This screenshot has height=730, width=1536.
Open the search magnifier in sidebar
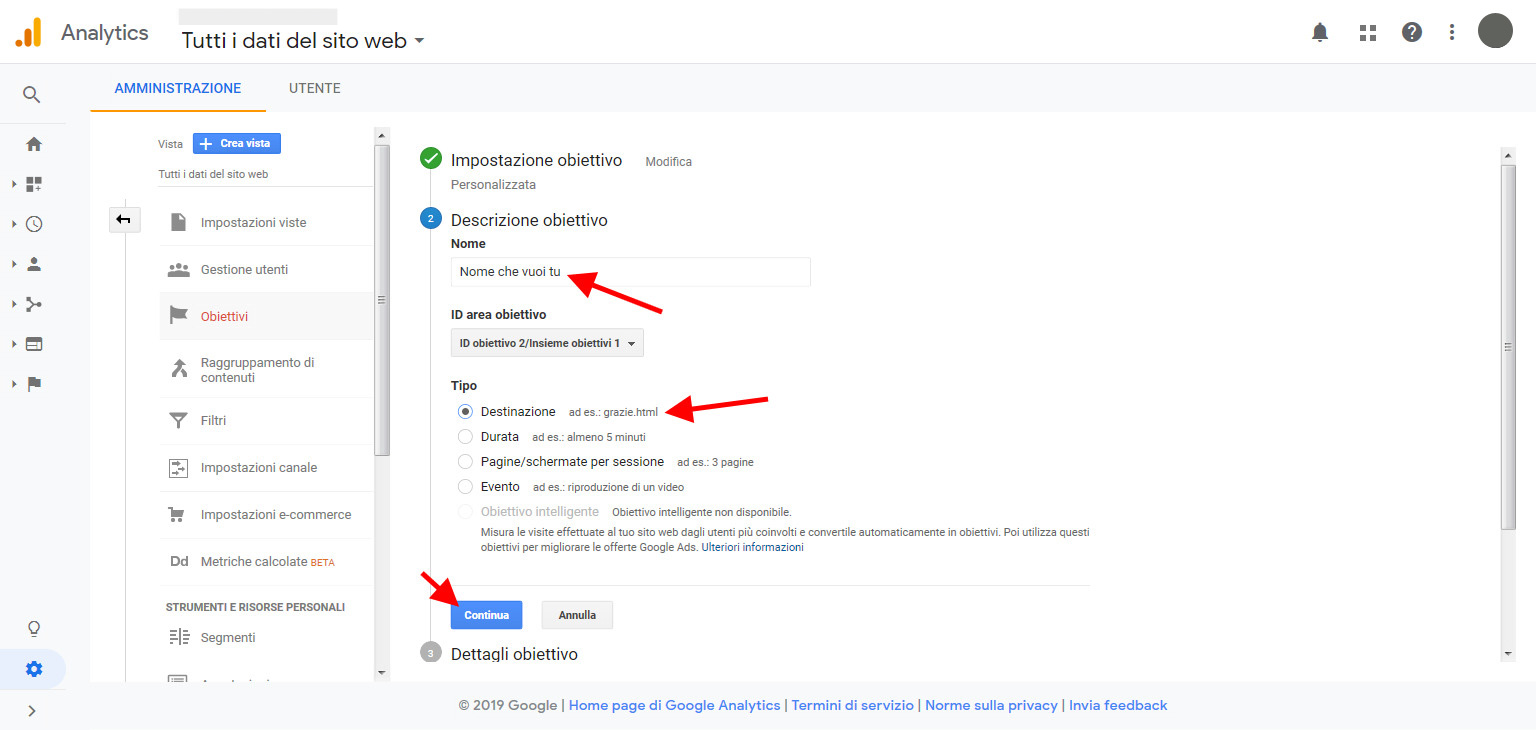(x=32, y=95)
